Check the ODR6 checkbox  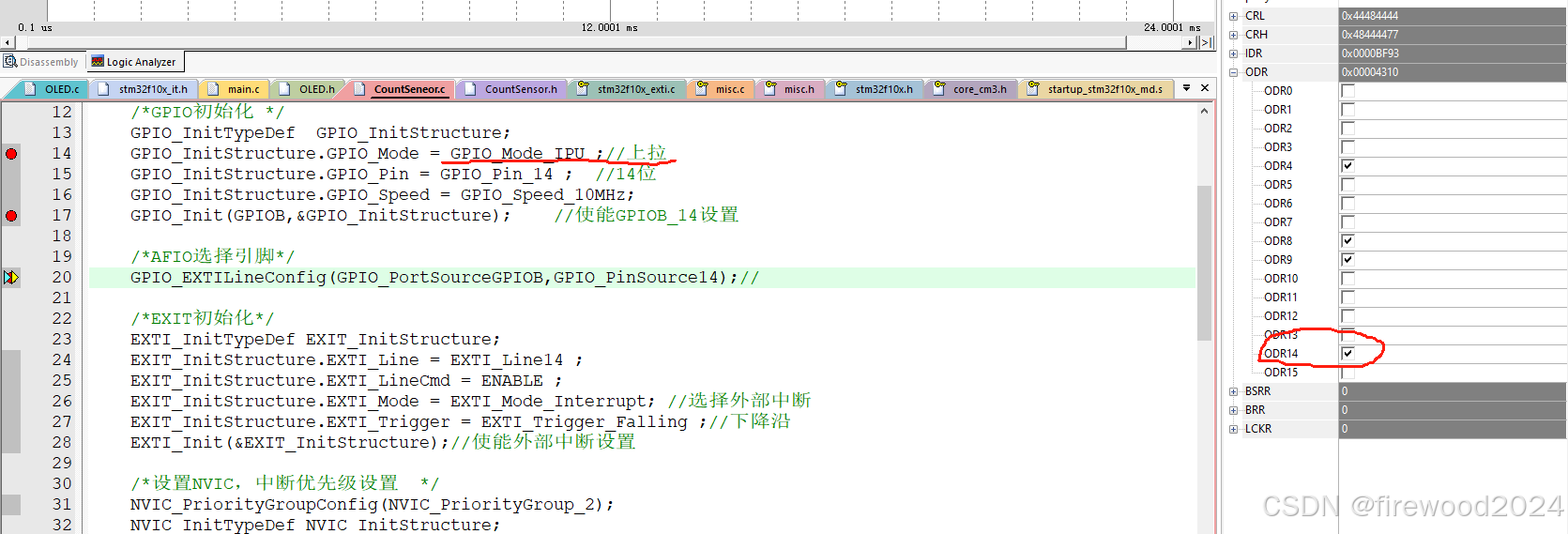pos(1347,204)
